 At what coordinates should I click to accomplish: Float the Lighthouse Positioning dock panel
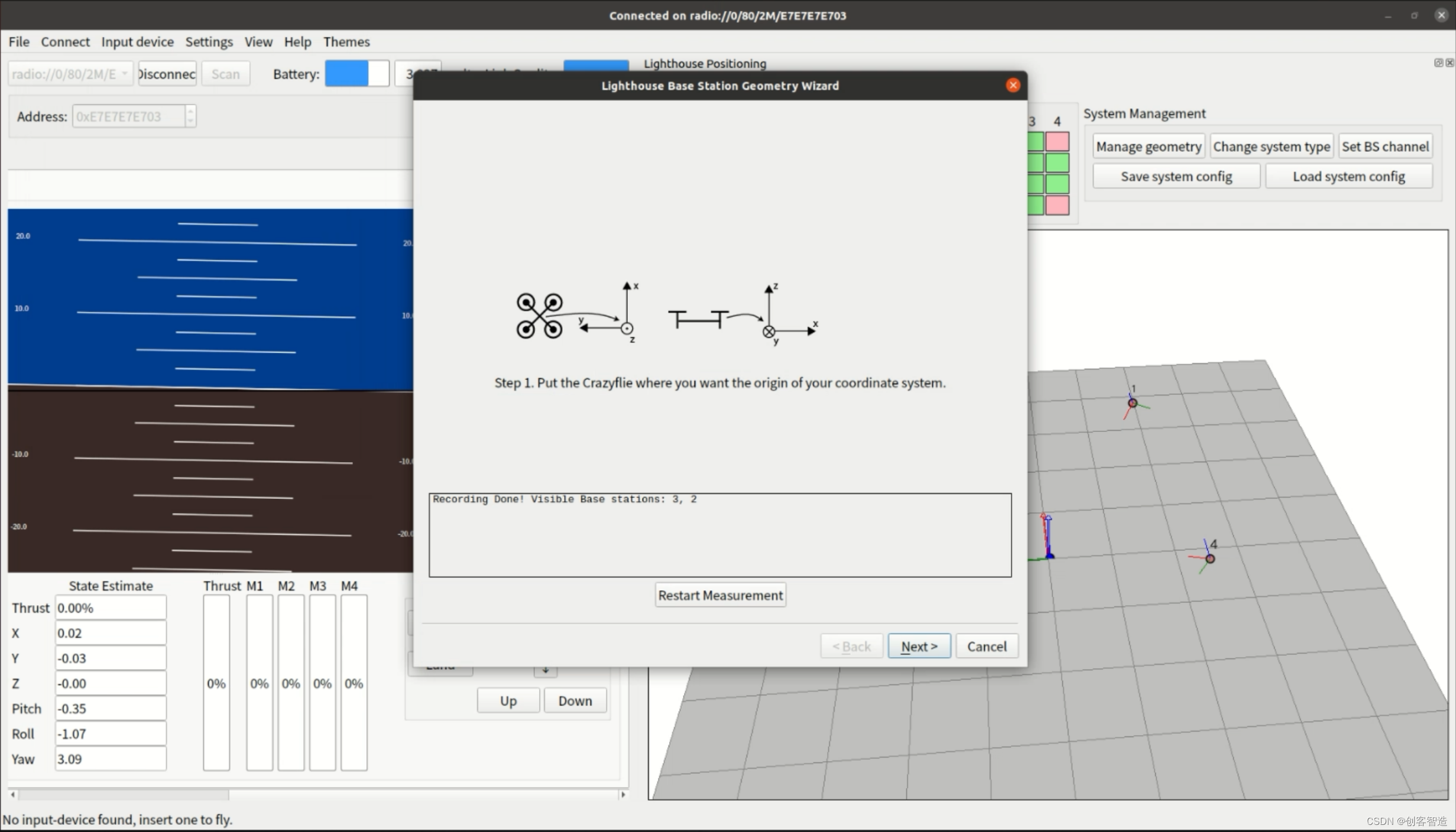tap(1438, 63)
